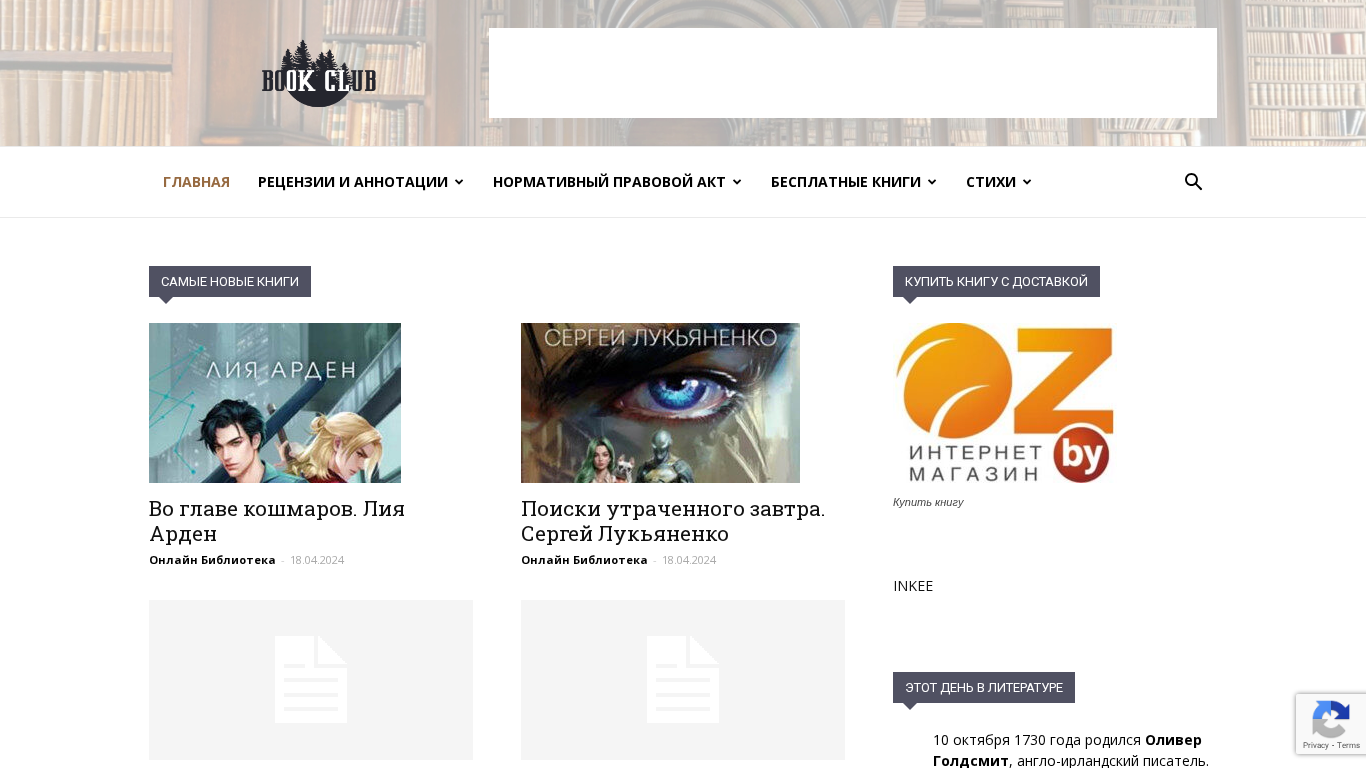Open Онлайн Библиотека author under Лия Арден post
This screenshot has height=768, width=1366.
(x=212, y=560)
